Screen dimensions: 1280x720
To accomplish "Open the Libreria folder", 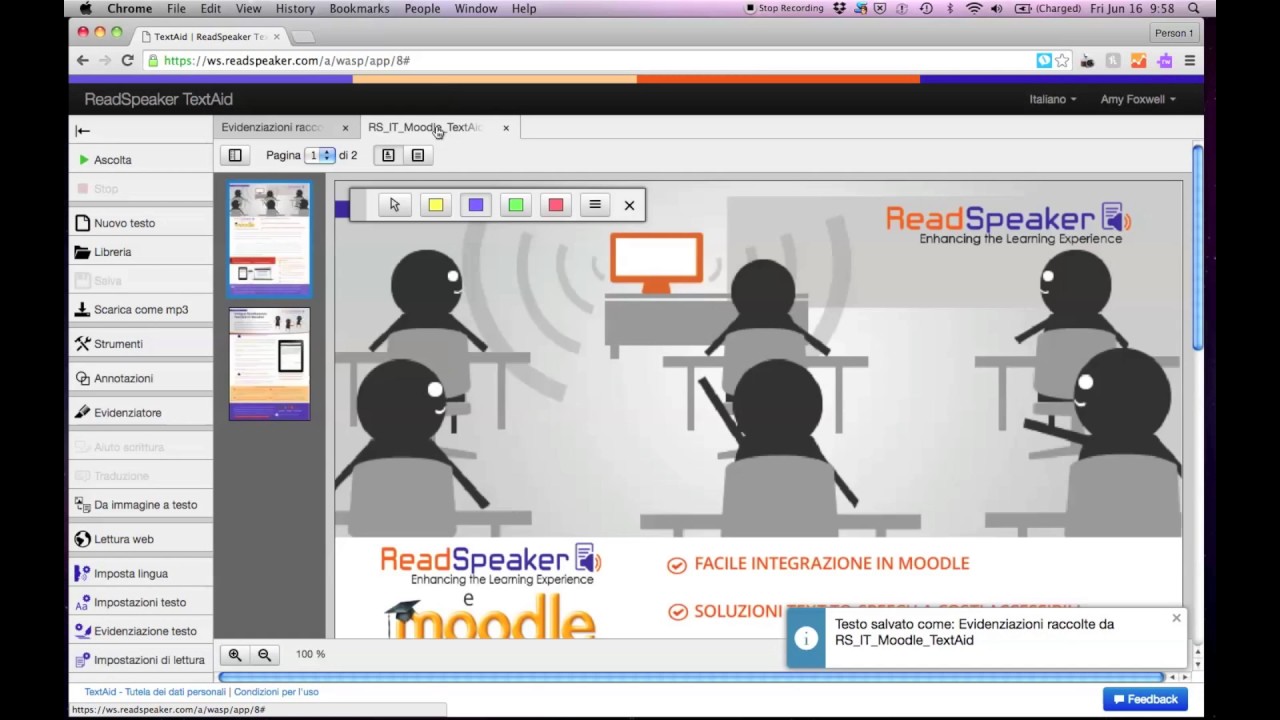I will pyautogui.click(x=140, y=252).
